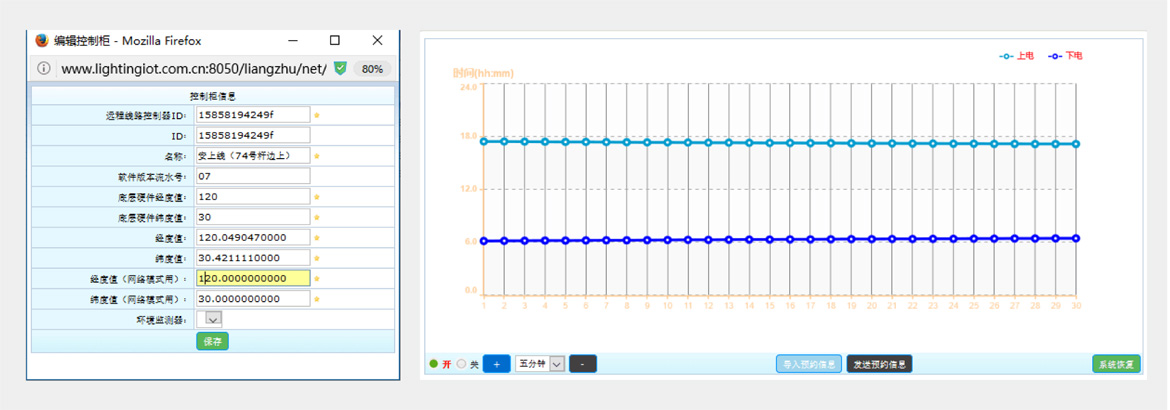The width and height of the screenshot is (1170, 410).
Task: Click the first point on the 下电 line
Action: pos(484,241)
